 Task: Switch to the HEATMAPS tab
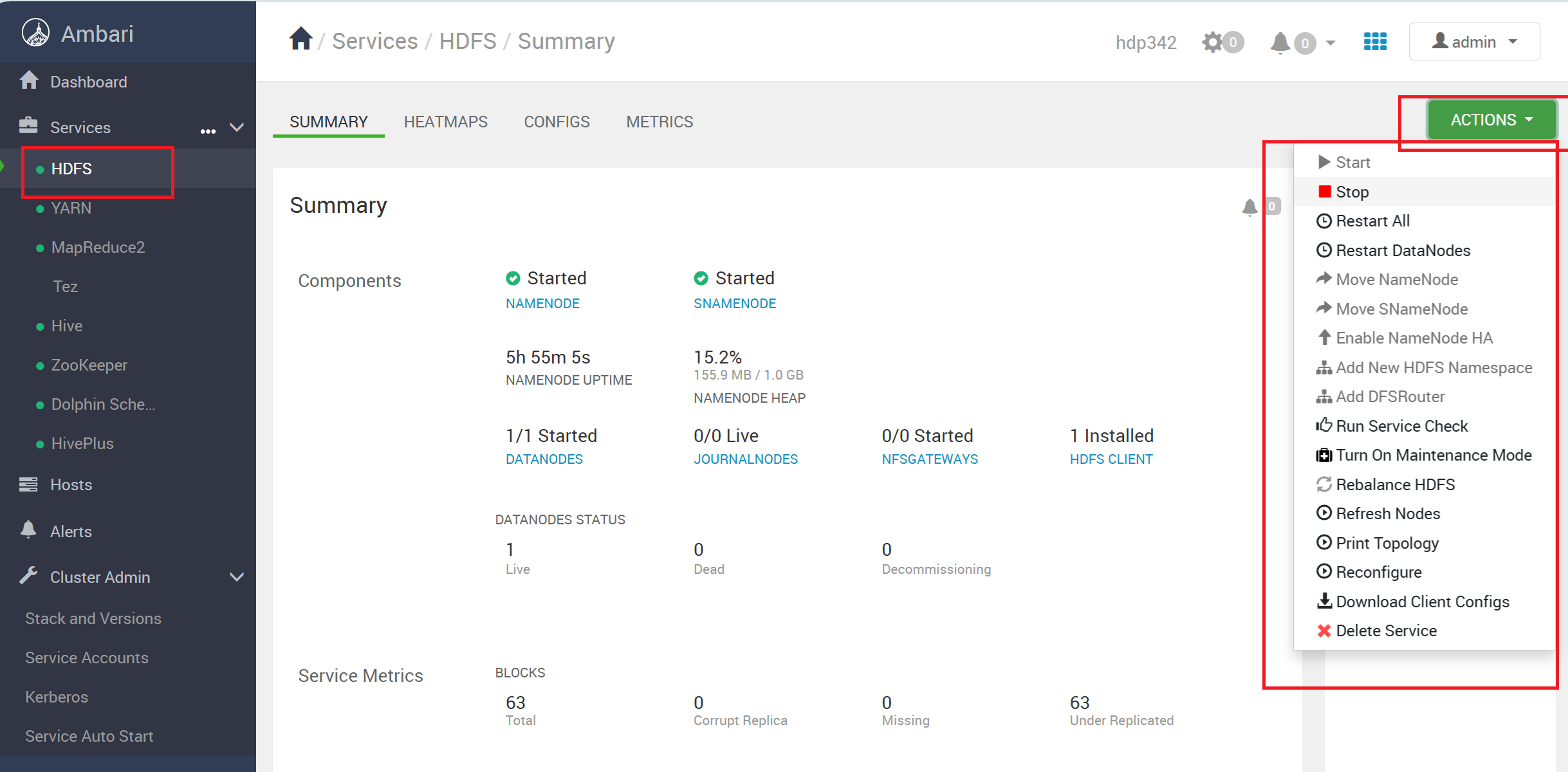[x=446, y=122]
